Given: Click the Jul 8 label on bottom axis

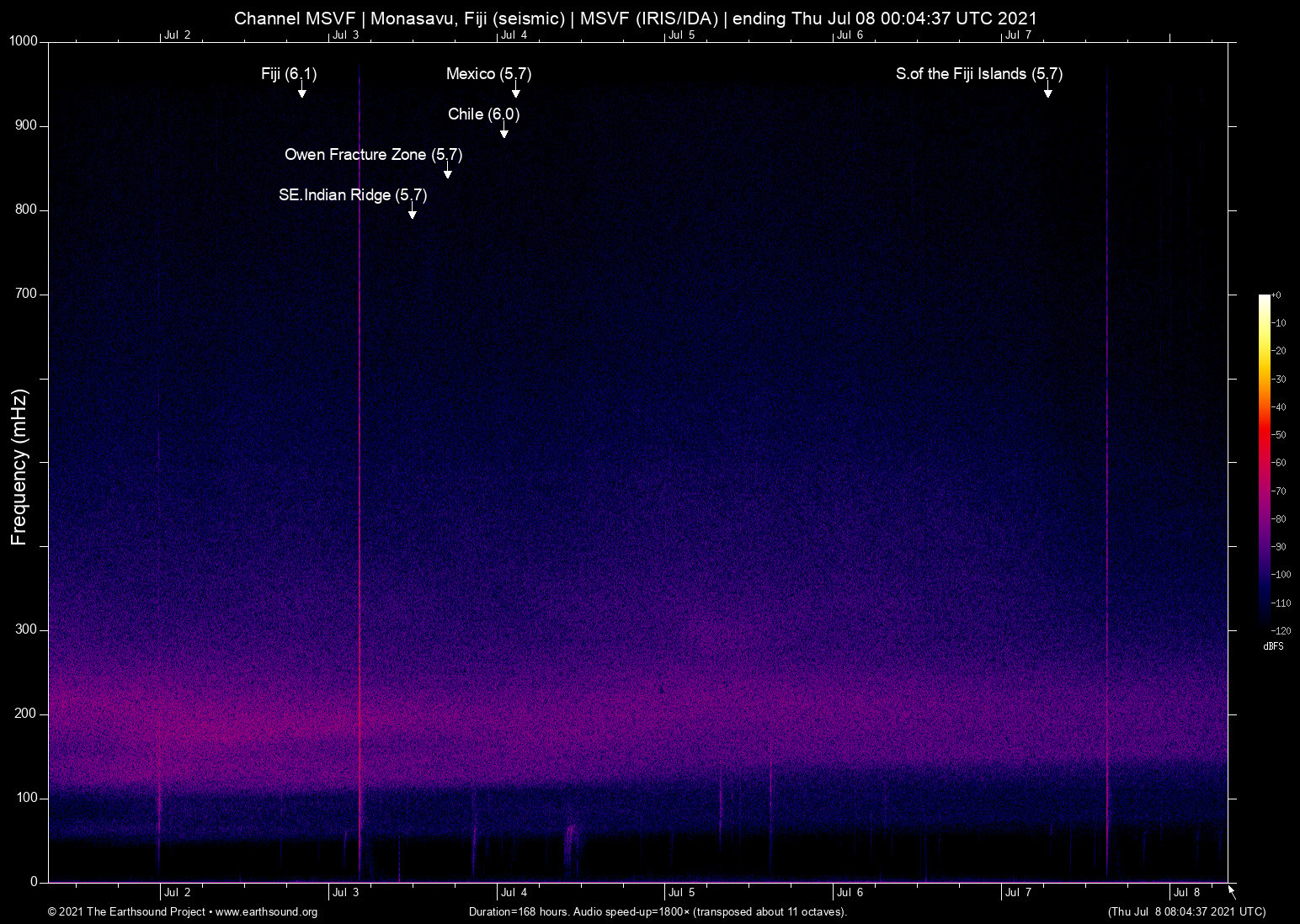Looking at the screenshot, I should coord(1187,893).
